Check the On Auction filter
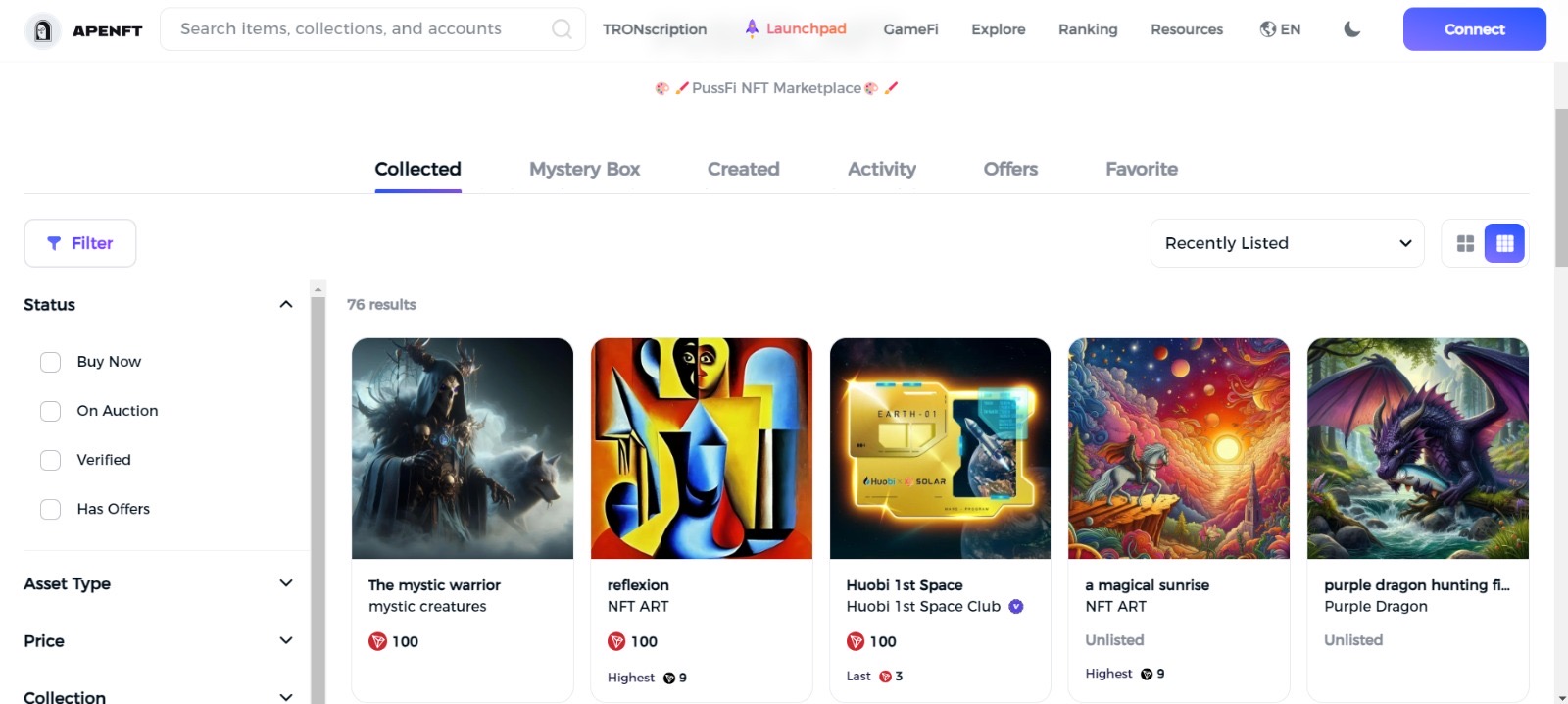 coord(50,411)
